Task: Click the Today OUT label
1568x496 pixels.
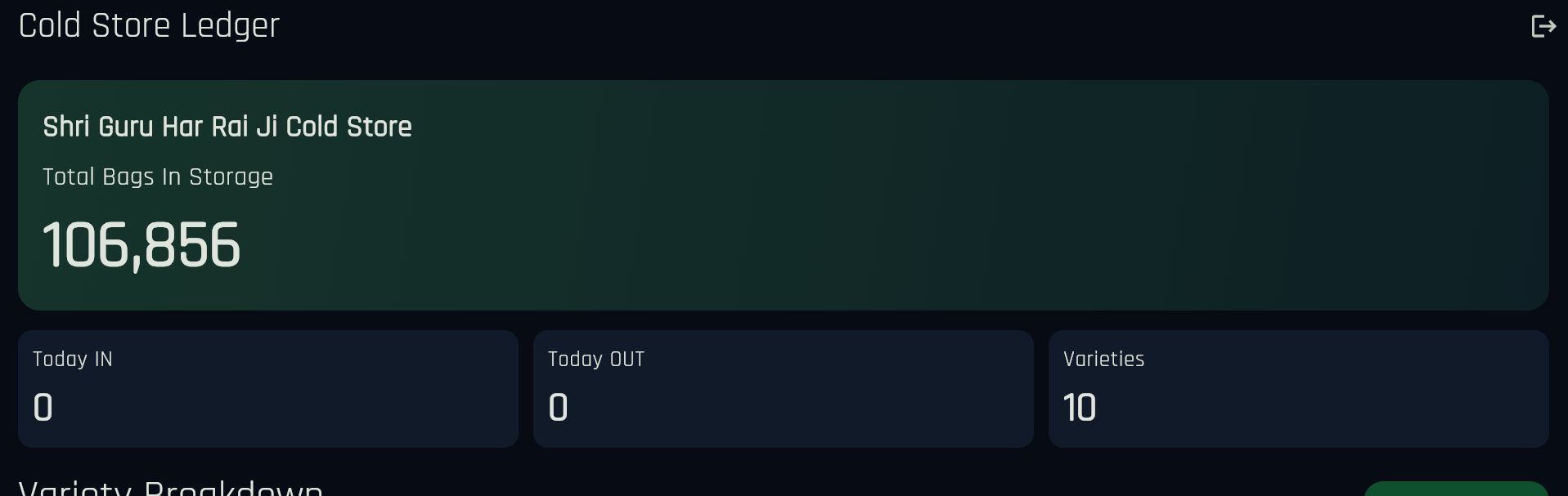Action: (x=596, y=359)
